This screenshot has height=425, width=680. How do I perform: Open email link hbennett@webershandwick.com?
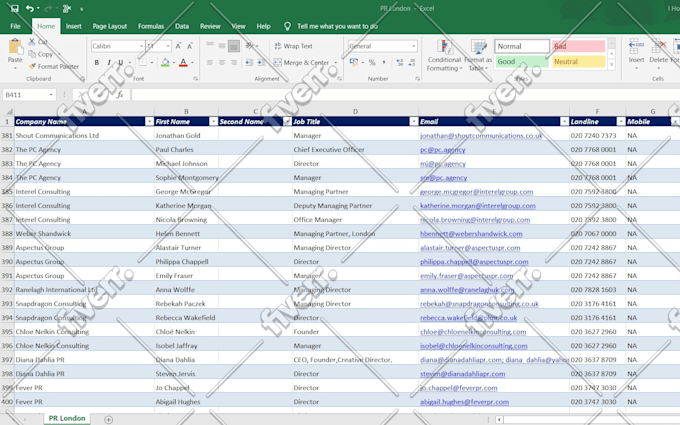coord(471,233)
